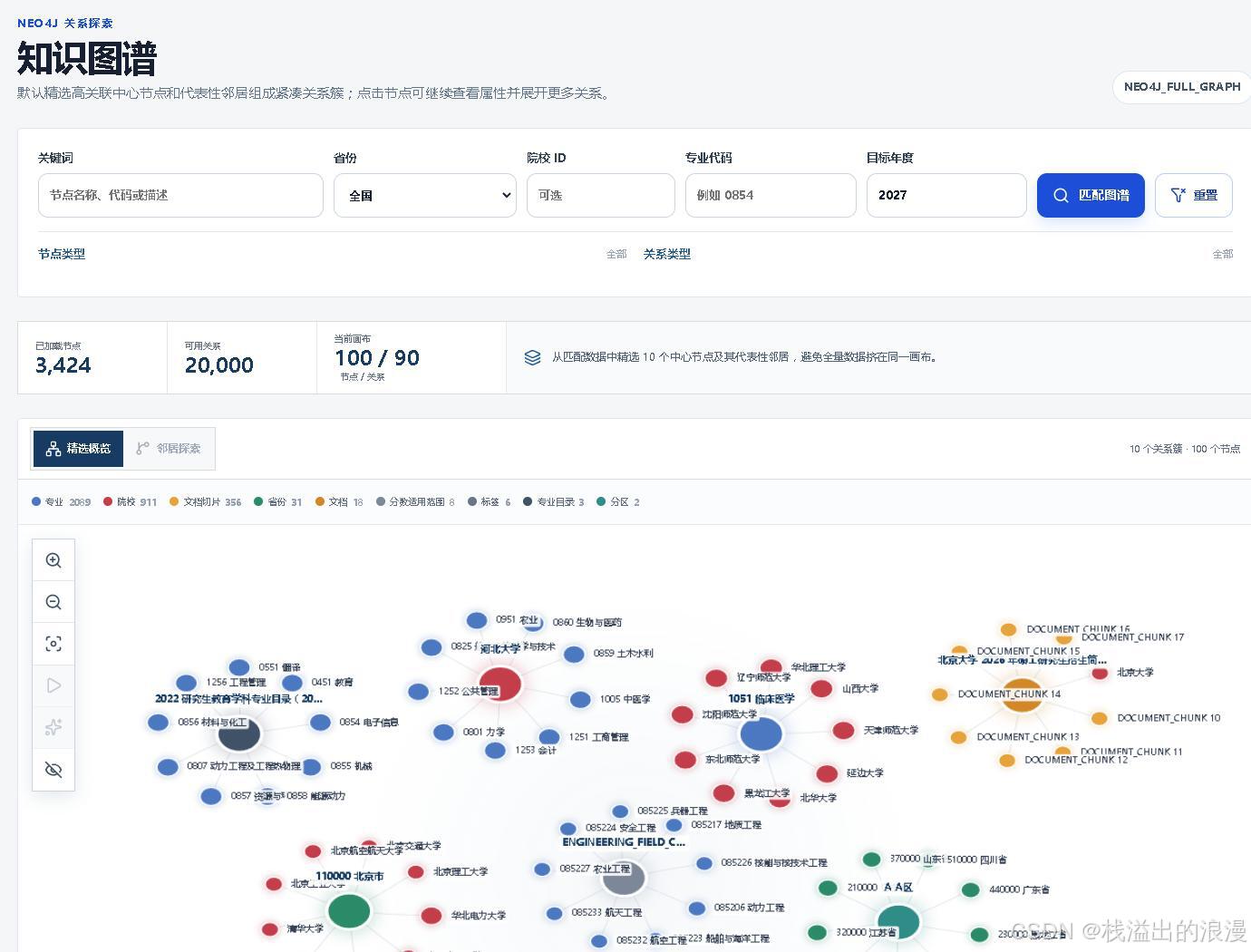The image size is (1251, 952).
Task: Click the 目标年度 field showing 2027
Action: pyautogui.click(x=946, y=195)
